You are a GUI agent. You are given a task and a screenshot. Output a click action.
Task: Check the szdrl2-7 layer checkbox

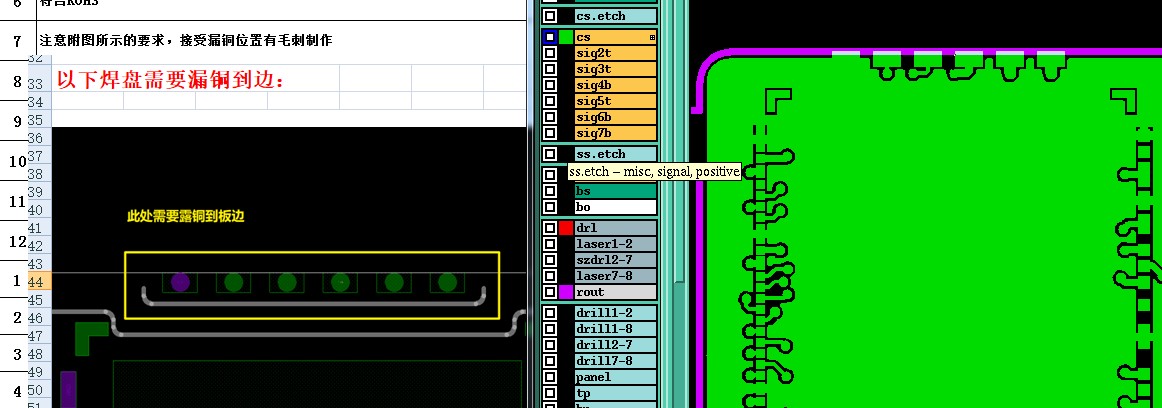coord(550,260)
